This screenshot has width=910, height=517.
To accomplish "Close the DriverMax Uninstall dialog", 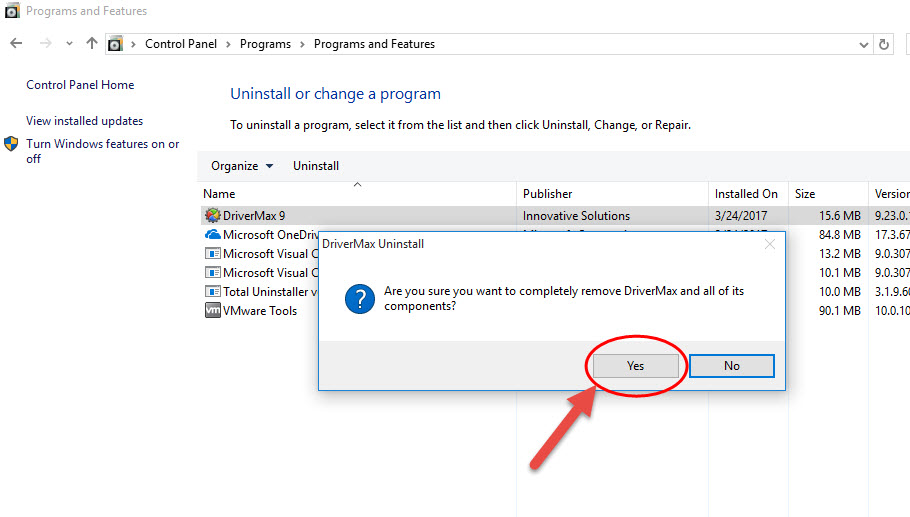I will [x=770, y=244].
